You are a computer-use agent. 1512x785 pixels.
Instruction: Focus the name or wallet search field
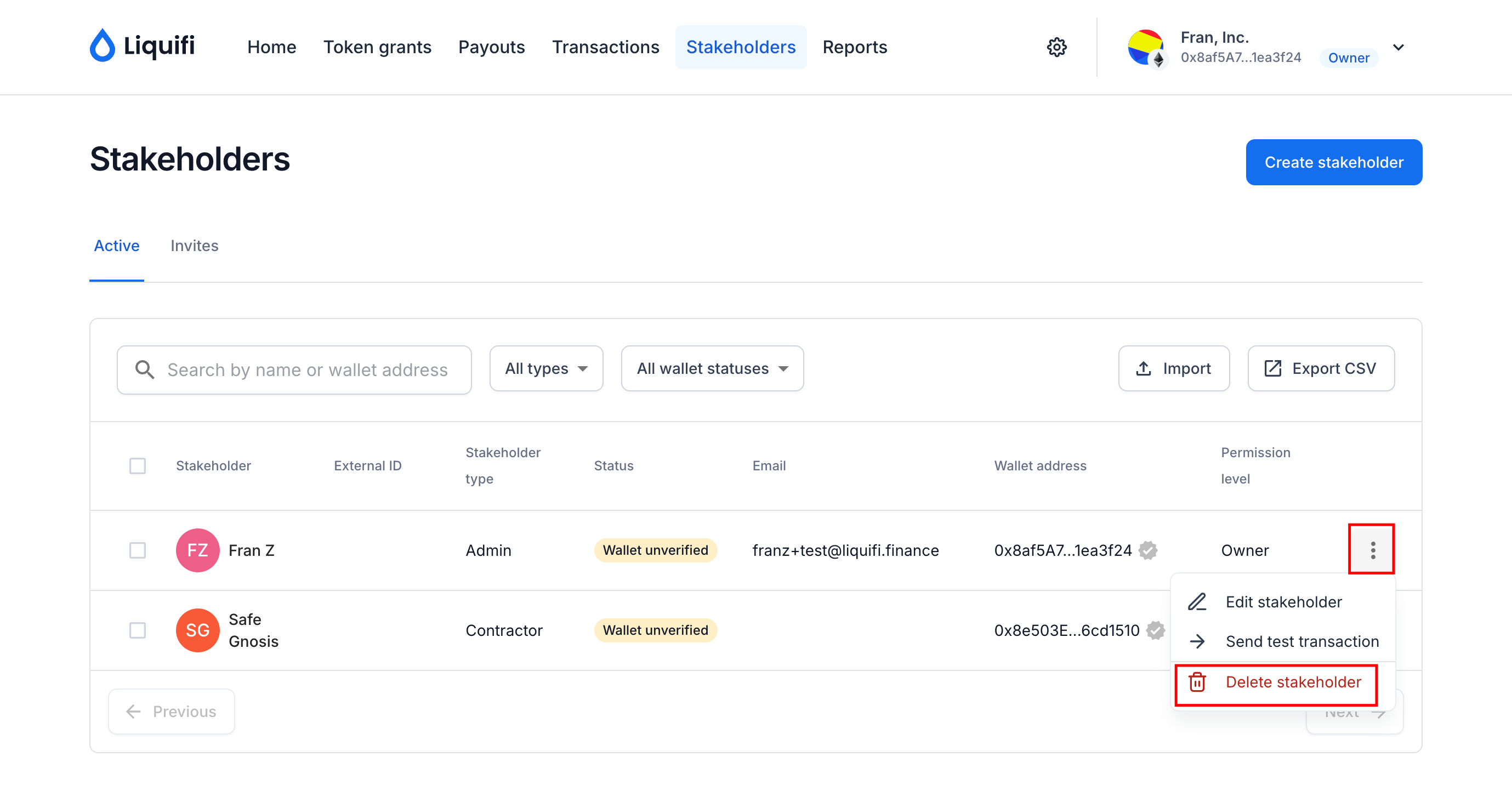pyautogui.click(x=294, y=369)
